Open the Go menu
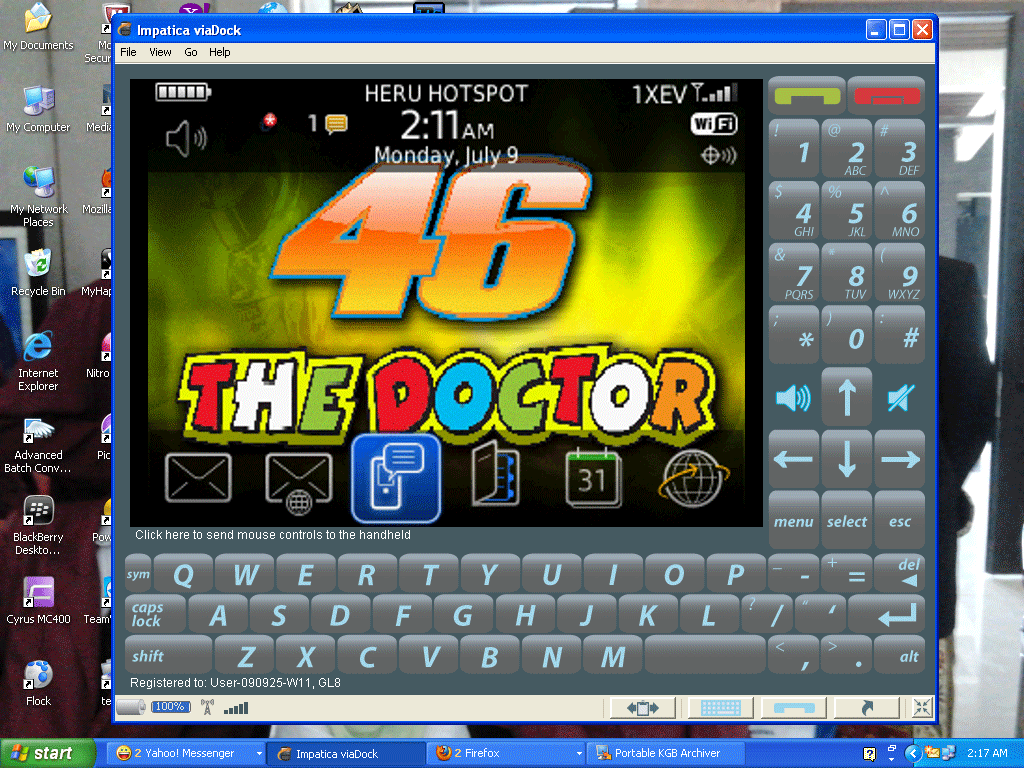 tap(191, 52)
